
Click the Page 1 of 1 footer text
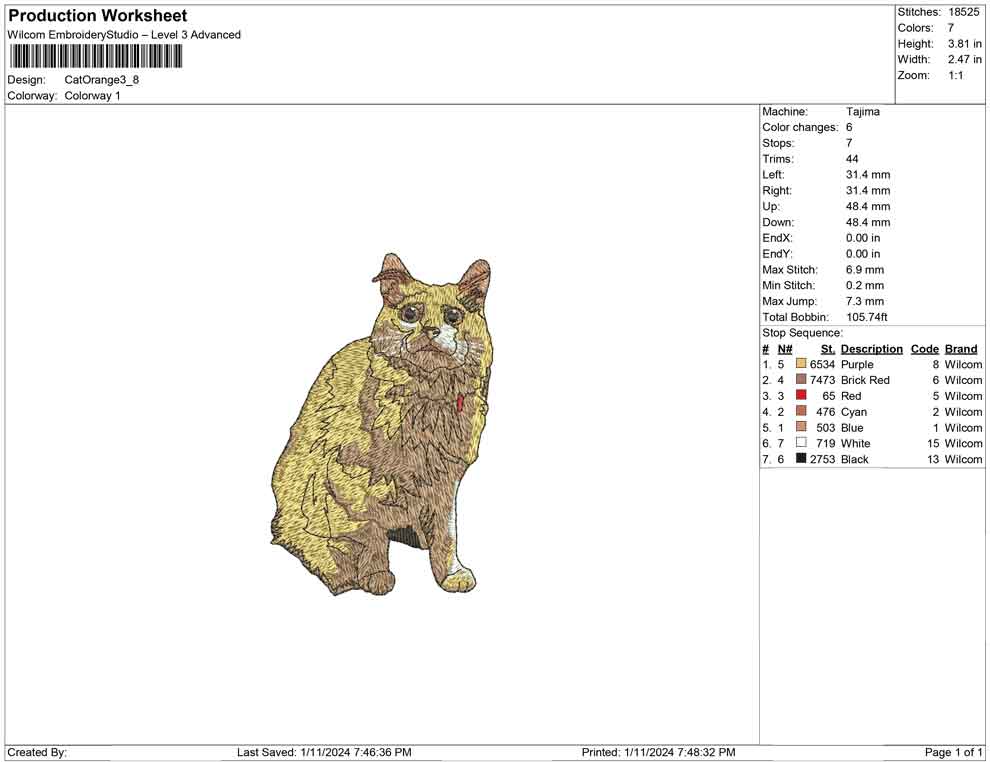tap(953, 752)
